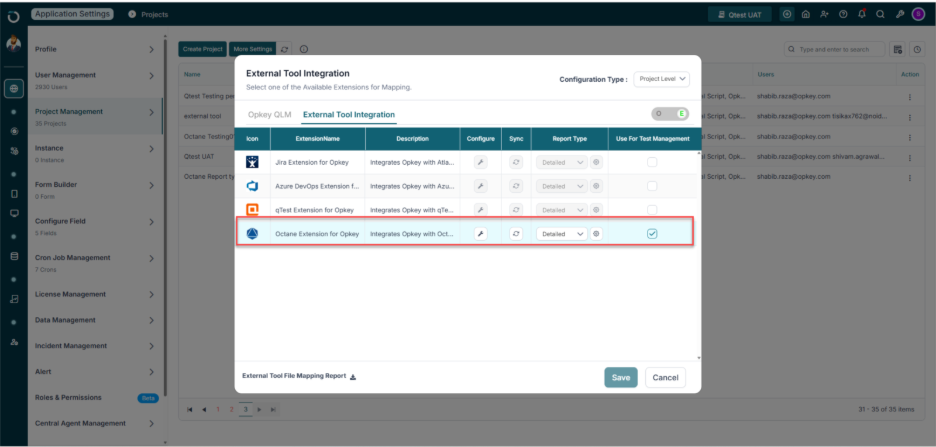Click the music-note file icon in left rail

(14, 300)
